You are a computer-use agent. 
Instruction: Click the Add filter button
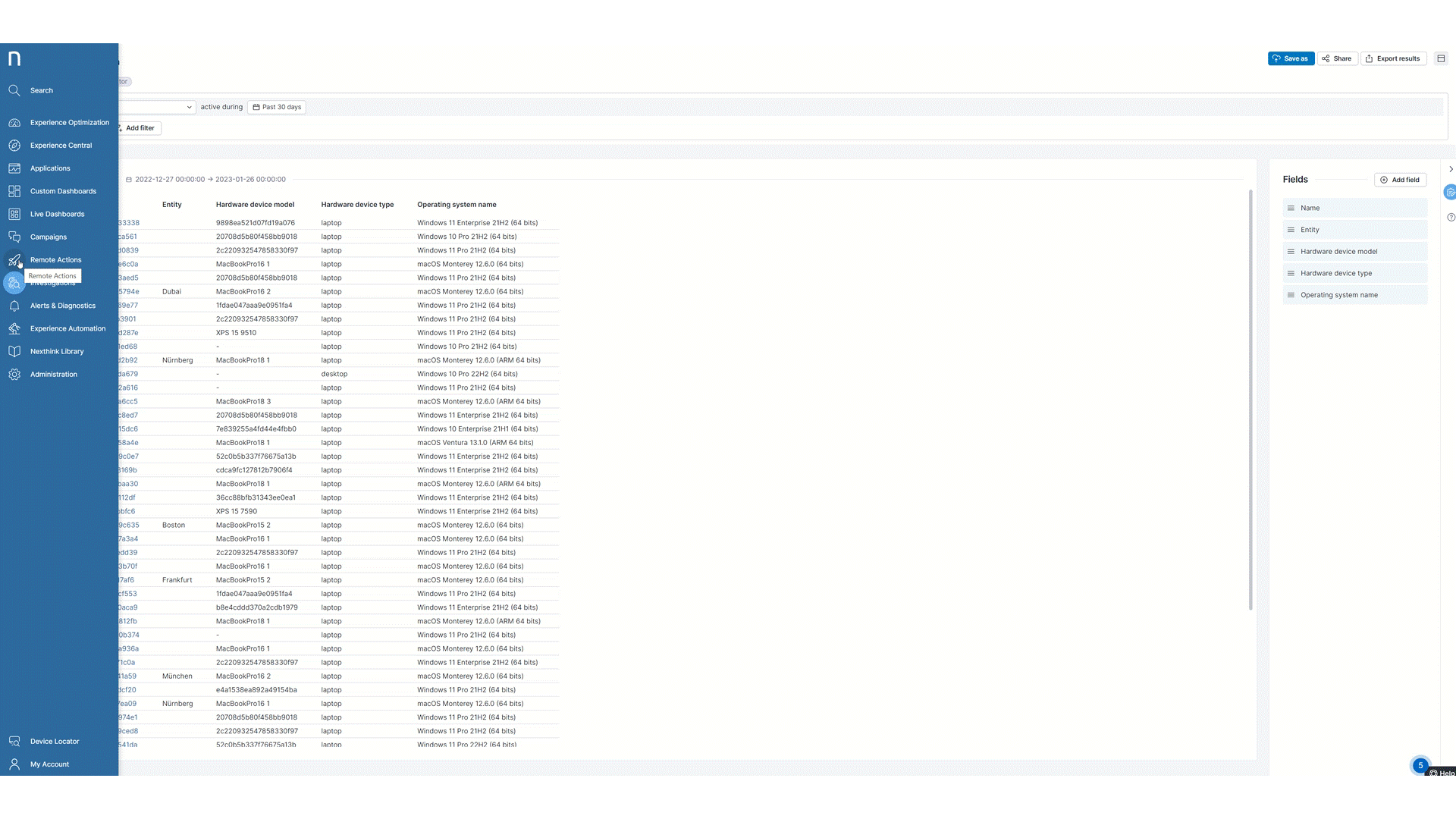pyautogui.click(x=139, y=128)
